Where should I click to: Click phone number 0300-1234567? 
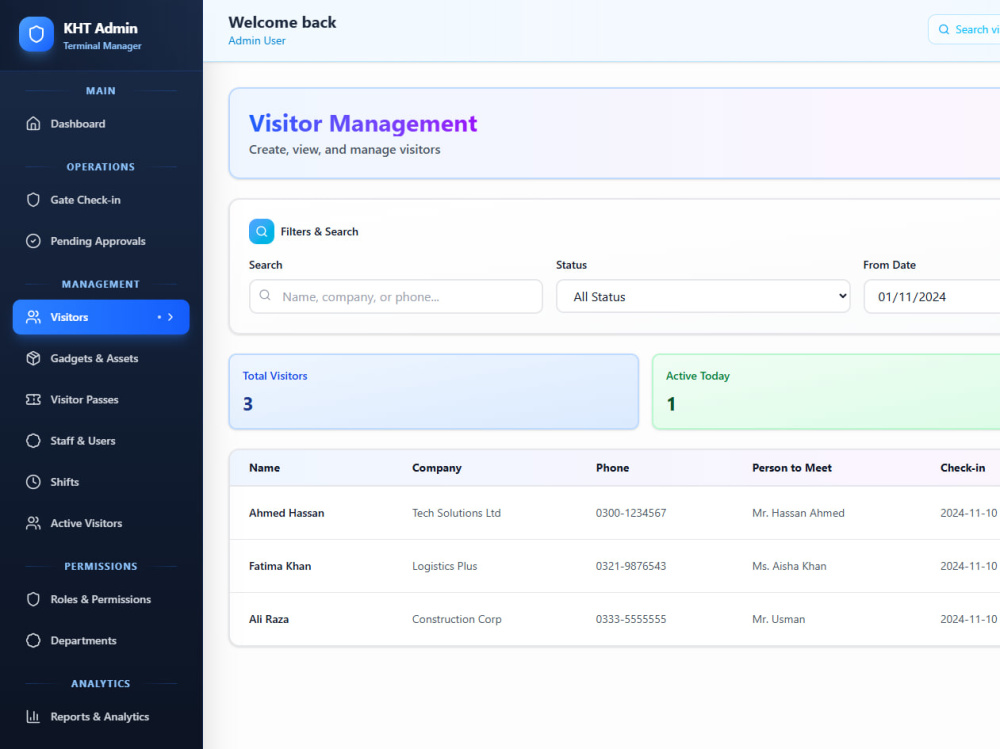coord(631,513)
